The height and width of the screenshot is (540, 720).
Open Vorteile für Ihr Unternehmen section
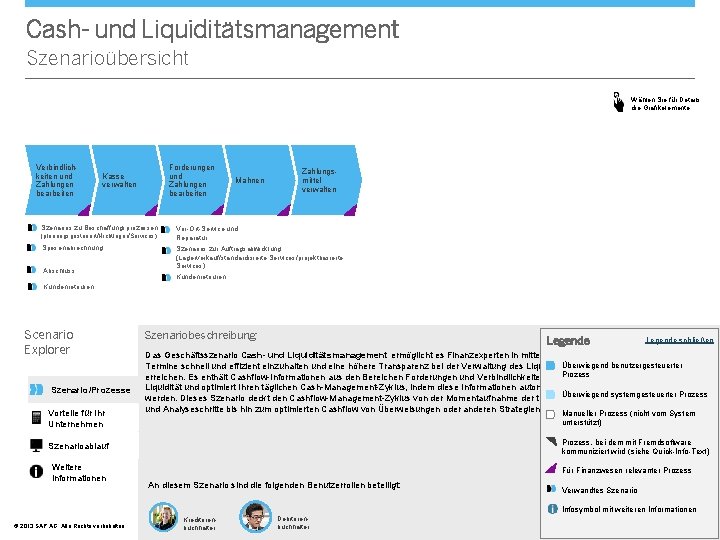[x=77, y=418]
